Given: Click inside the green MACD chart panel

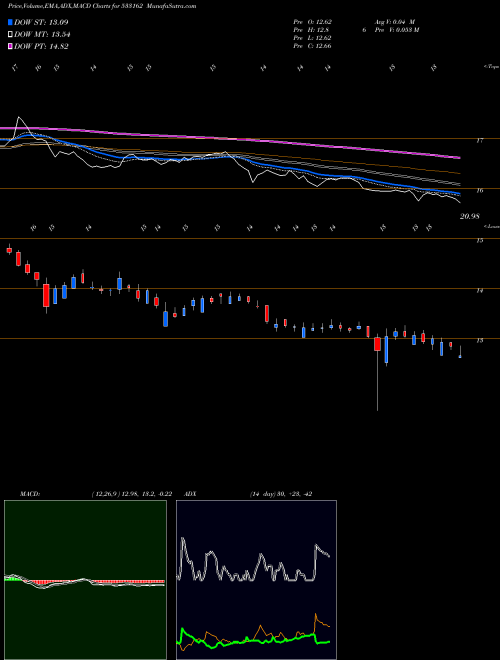Looking at the screenshot, I should point(85,580).
